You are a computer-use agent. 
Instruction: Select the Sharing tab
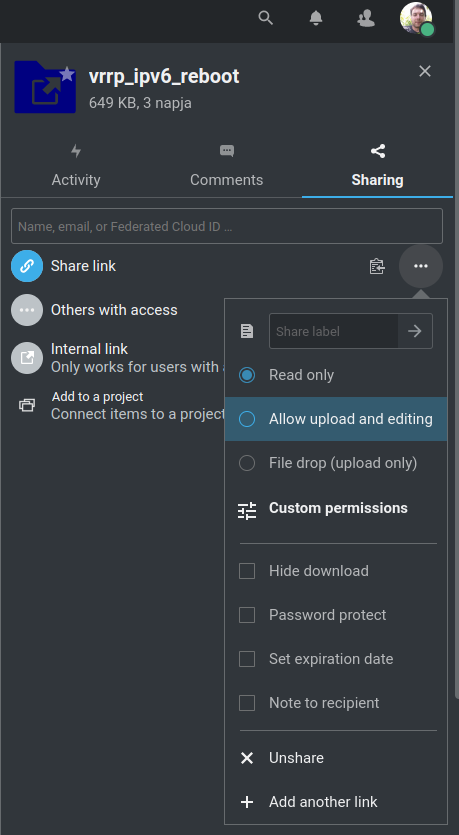pyautogui.click(x=377, y=166)
